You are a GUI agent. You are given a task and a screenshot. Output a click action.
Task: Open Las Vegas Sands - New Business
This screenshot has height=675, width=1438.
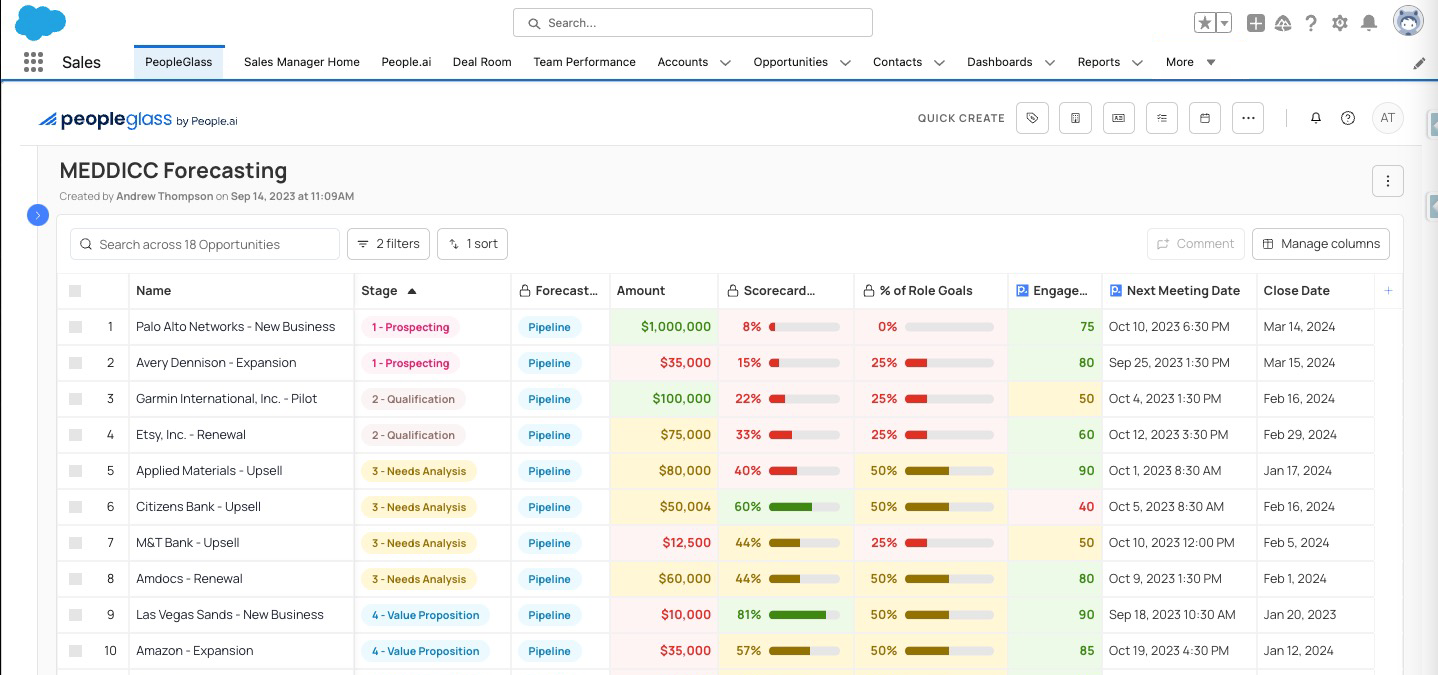(x=230, y=615)
